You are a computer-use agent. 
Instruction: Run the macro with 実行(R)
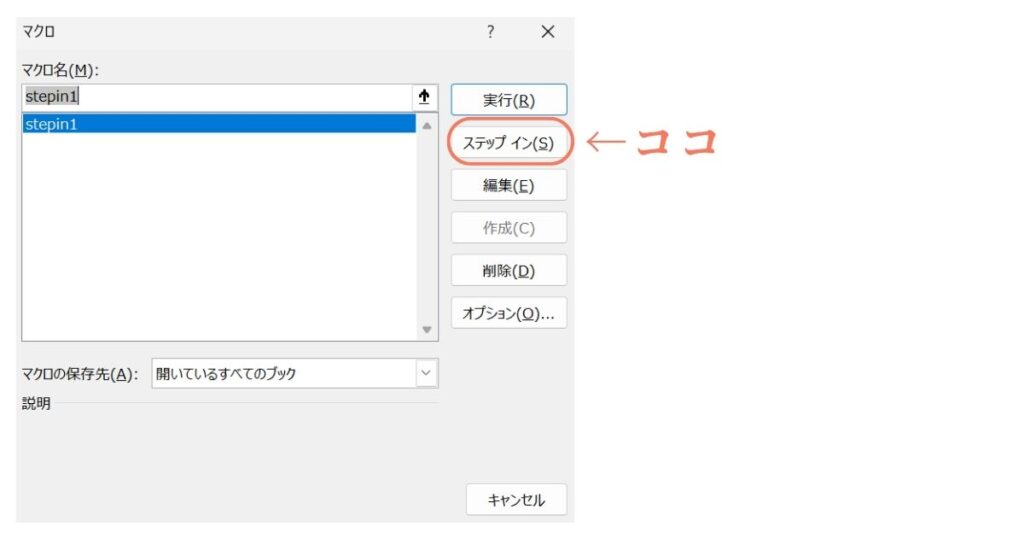click(509, 100)
